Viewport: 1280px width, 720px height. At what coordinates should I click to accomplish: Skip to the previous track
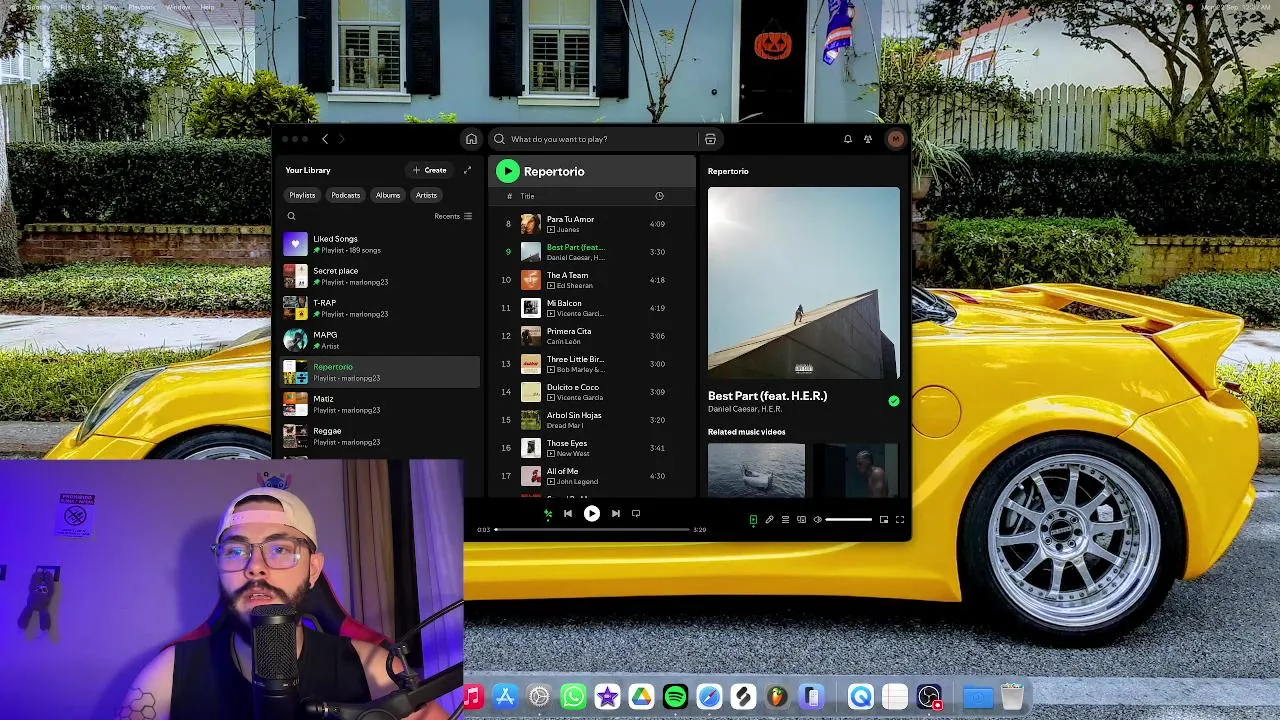point(568,513)
